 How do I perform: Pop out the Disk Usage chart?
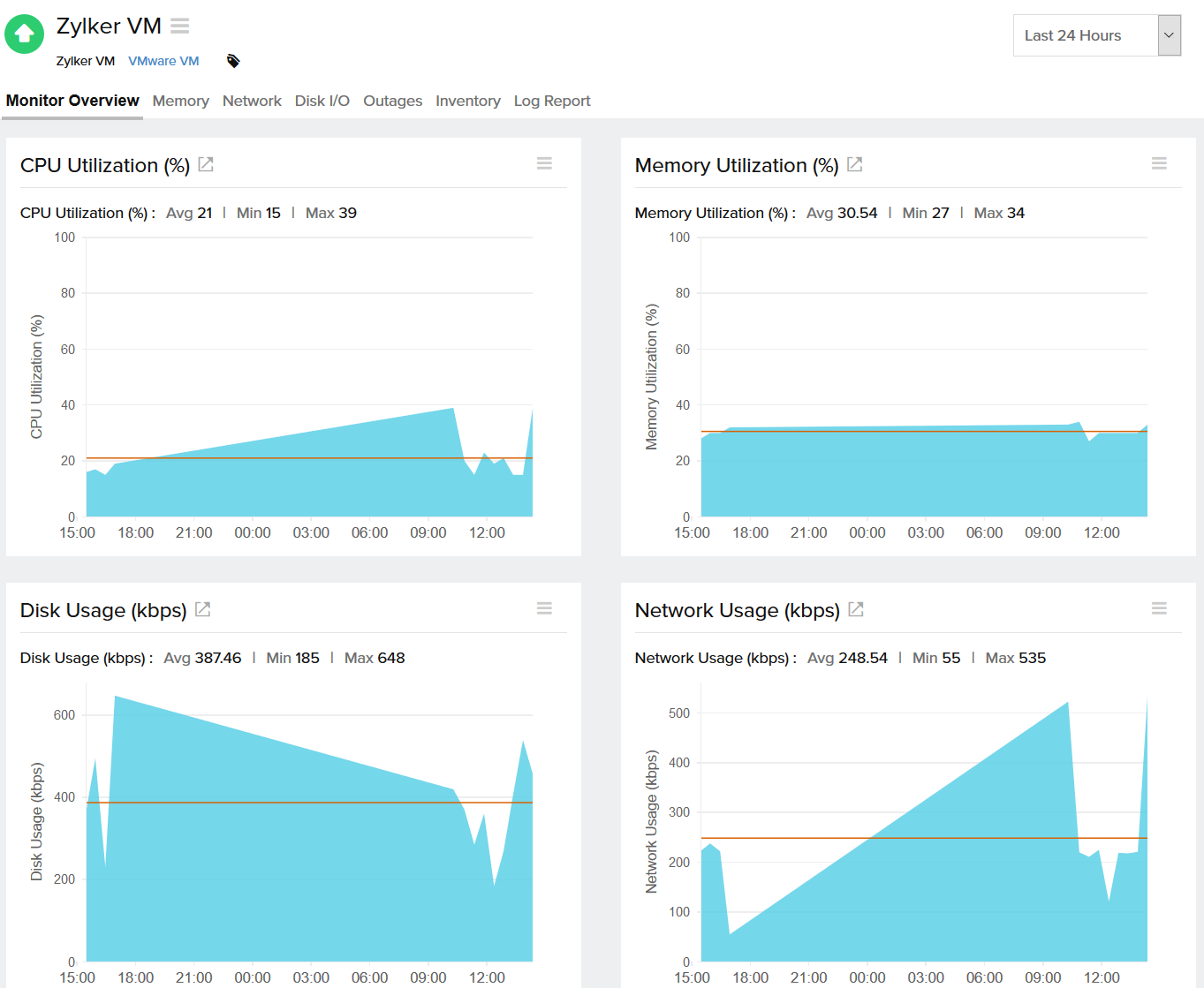[x=202, y=609]
